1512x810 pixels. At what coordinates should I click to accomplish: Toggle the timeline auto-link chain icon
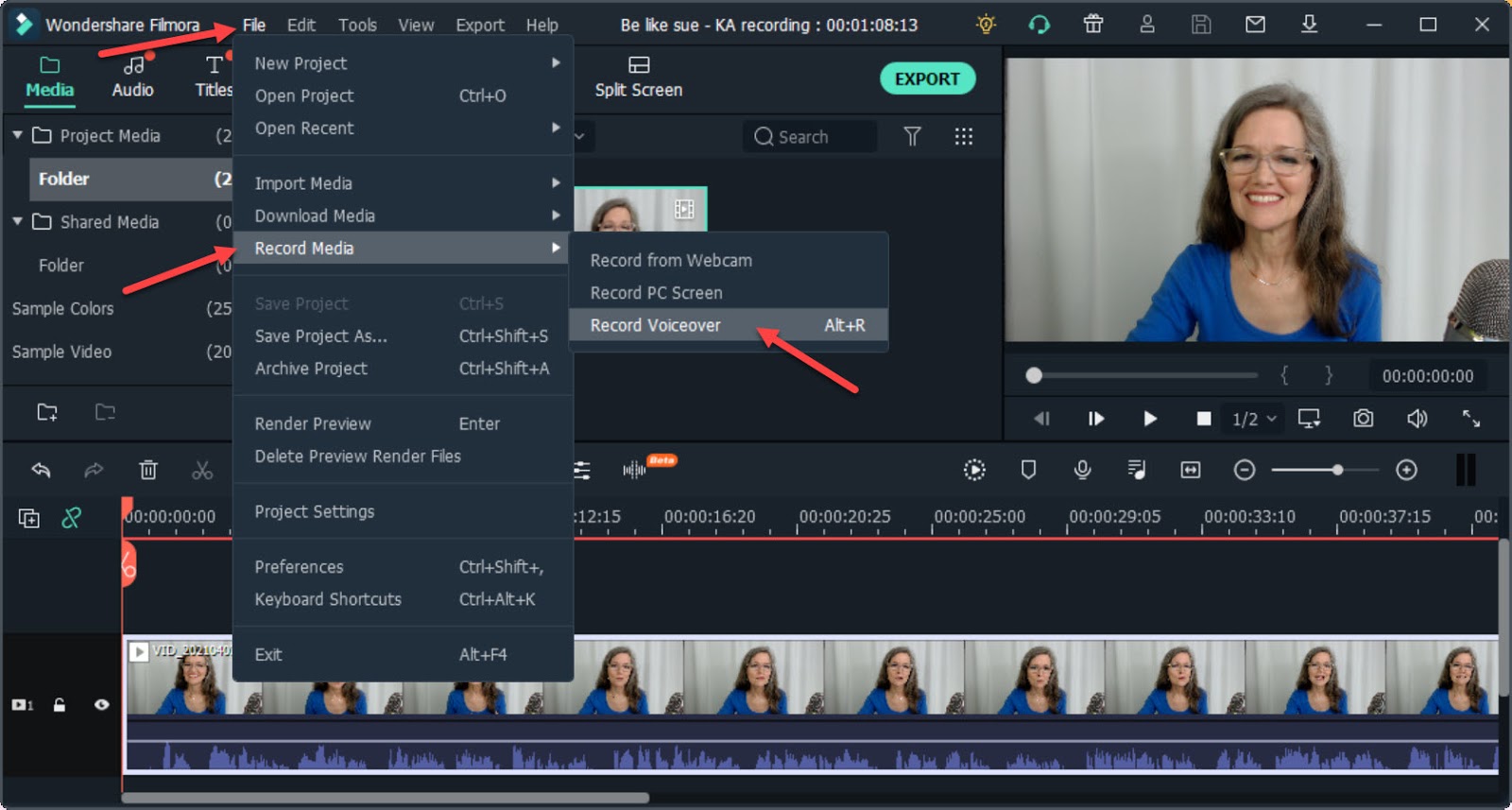pos(72,518)
